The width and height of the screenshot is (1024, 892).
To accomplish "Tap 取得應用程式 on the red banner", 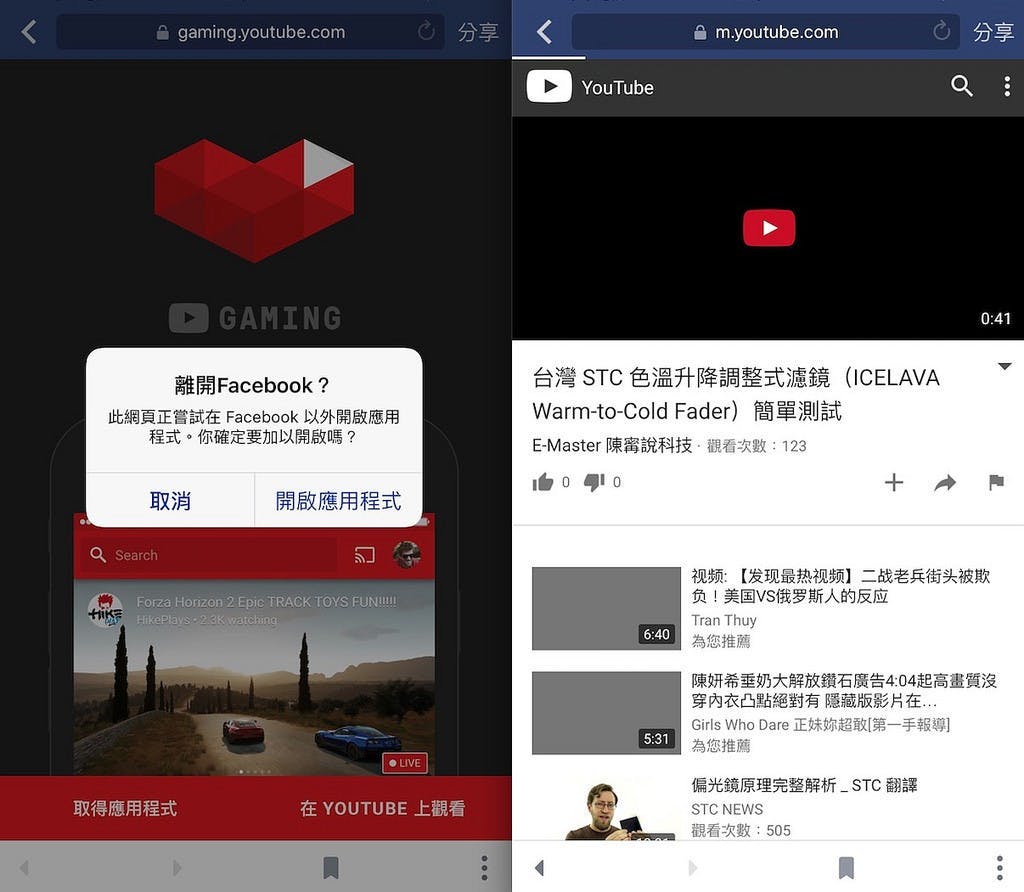I will tap(125, 808).
